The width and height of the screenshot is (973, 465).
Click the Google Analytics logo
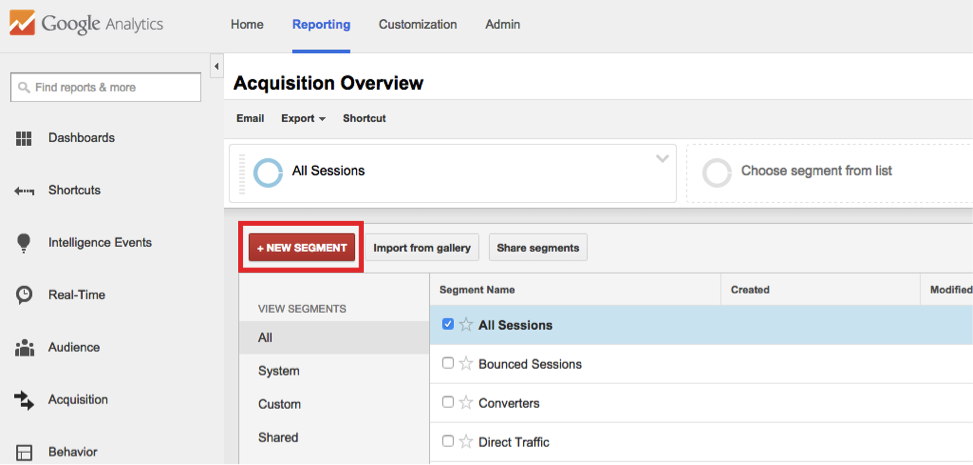tap(86, 25)
